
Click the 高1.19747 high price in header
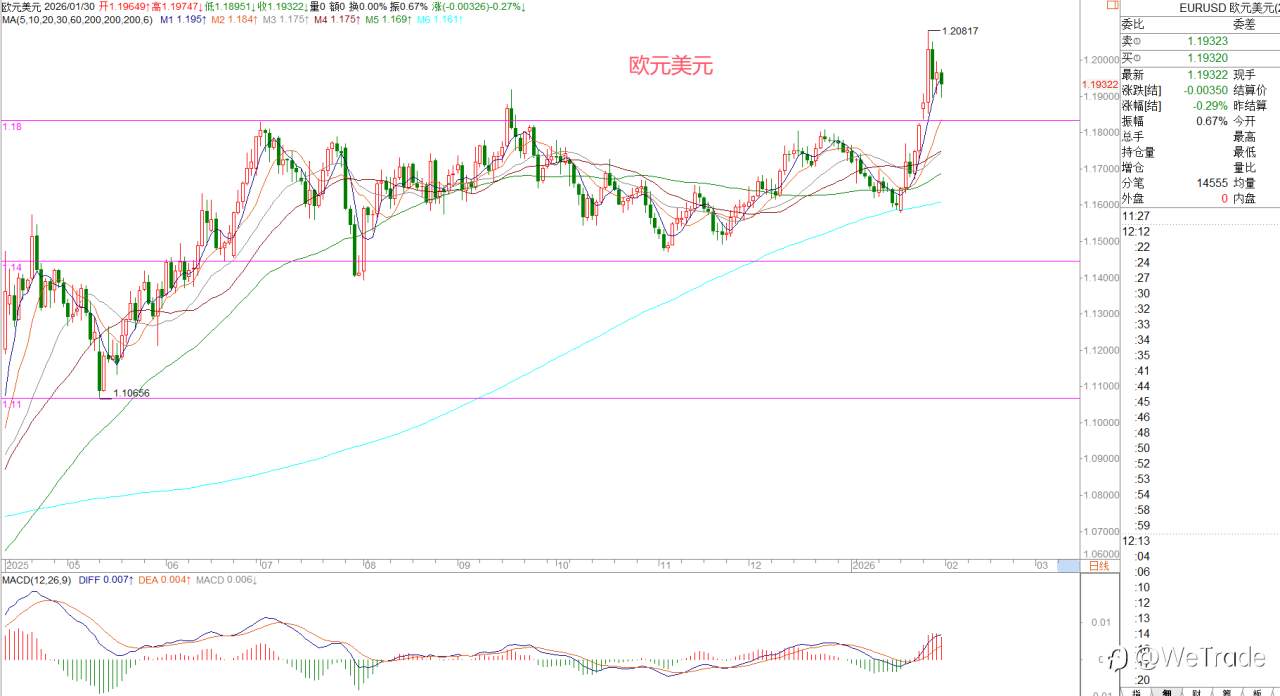[x=175, y=6]
